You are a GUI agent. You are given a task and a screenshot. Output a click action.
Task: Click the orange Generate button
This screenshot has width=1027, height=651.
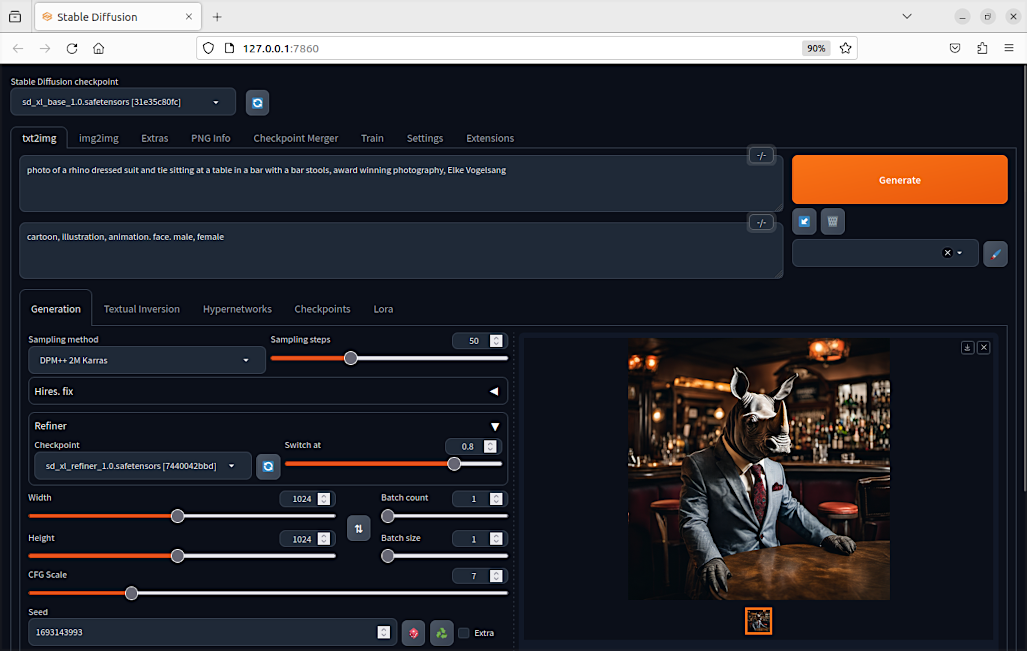coord(899,180)
